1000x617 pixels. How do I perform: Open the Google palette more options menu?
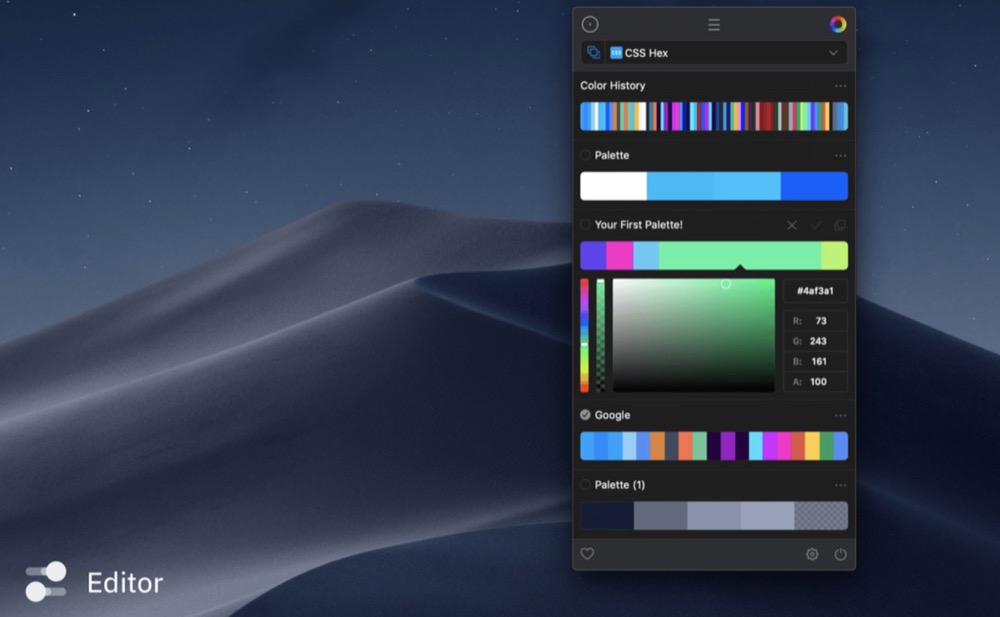[840, 415]
